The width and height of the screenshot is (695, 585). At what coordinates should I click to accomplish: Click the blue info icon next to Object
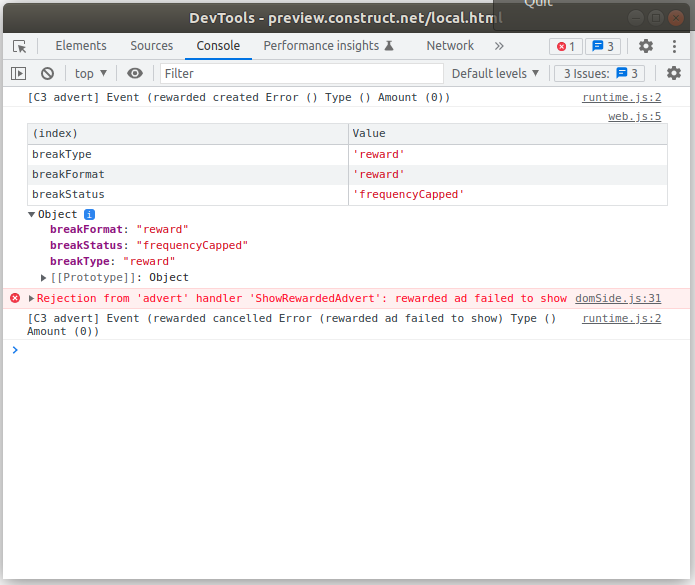(90, 214)
